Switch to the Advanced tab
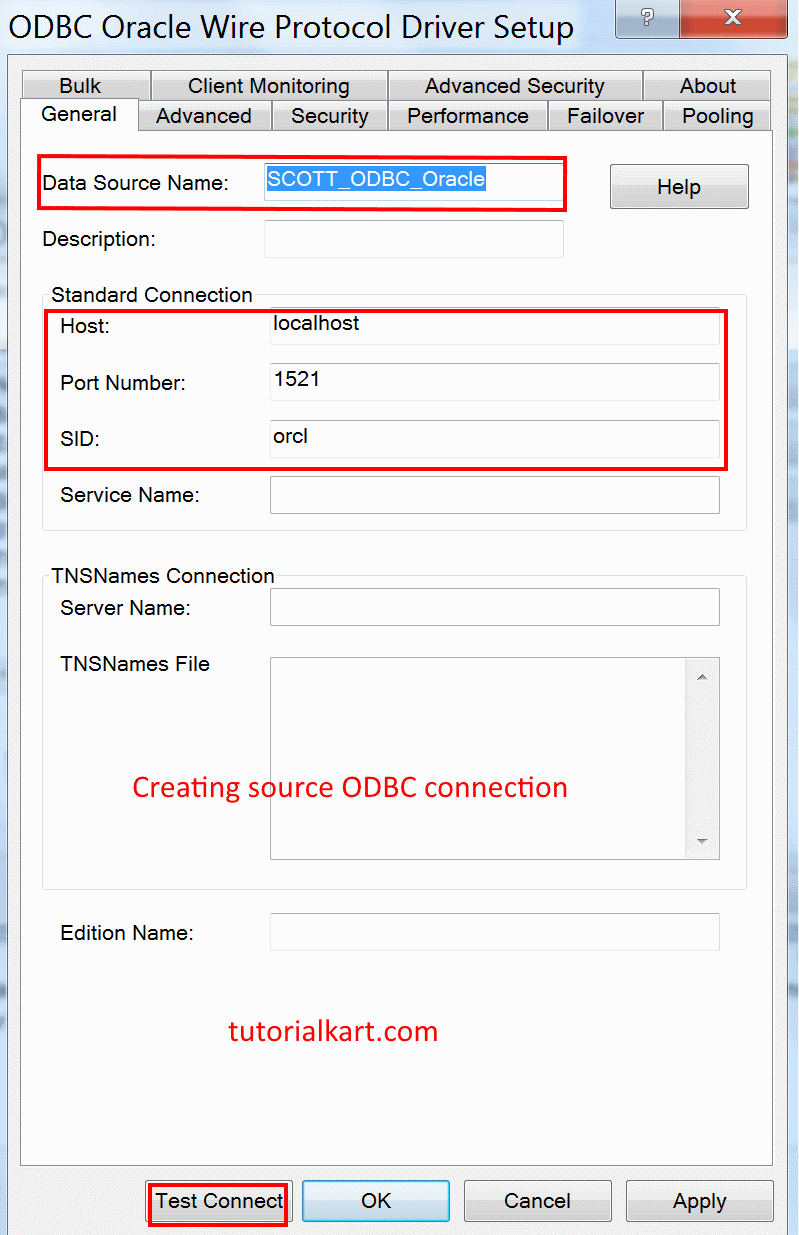The height and width of the screenshot is (1235, 799). tap(204, 116)
